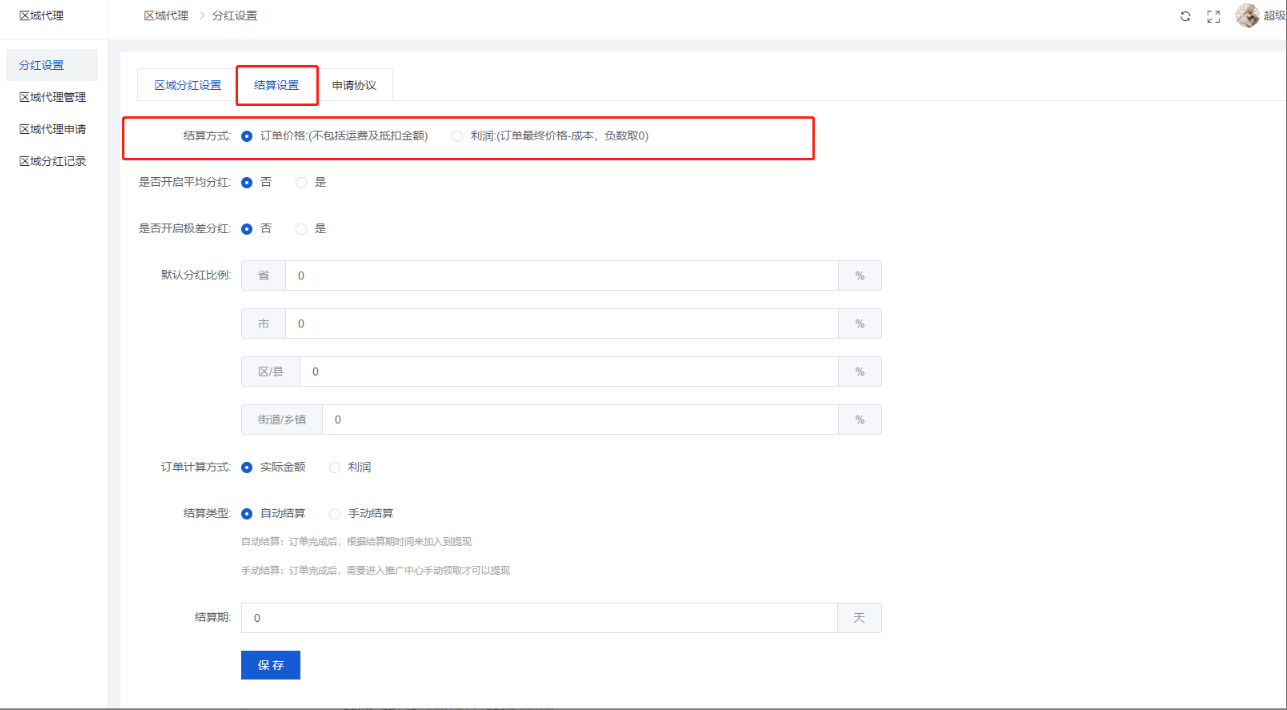The image size is (1287, 710).
Task: Click the refresh icon in top bar
Action: [1185, 17]
